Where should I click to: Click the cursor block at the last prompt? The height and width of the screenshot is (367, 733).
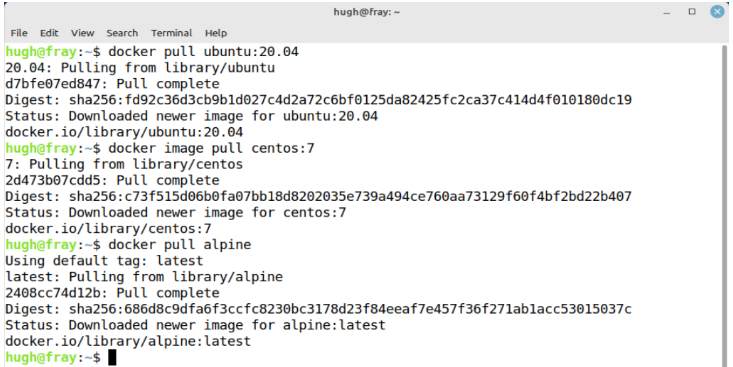[x=112, y=358]
